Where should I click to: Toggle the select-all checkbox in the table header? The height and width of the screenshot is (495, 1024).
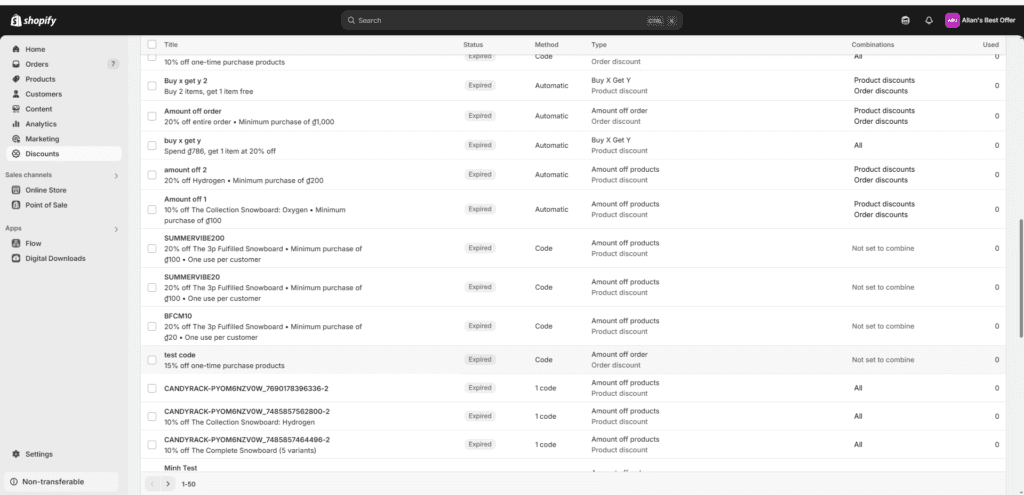tap(152, 44)
